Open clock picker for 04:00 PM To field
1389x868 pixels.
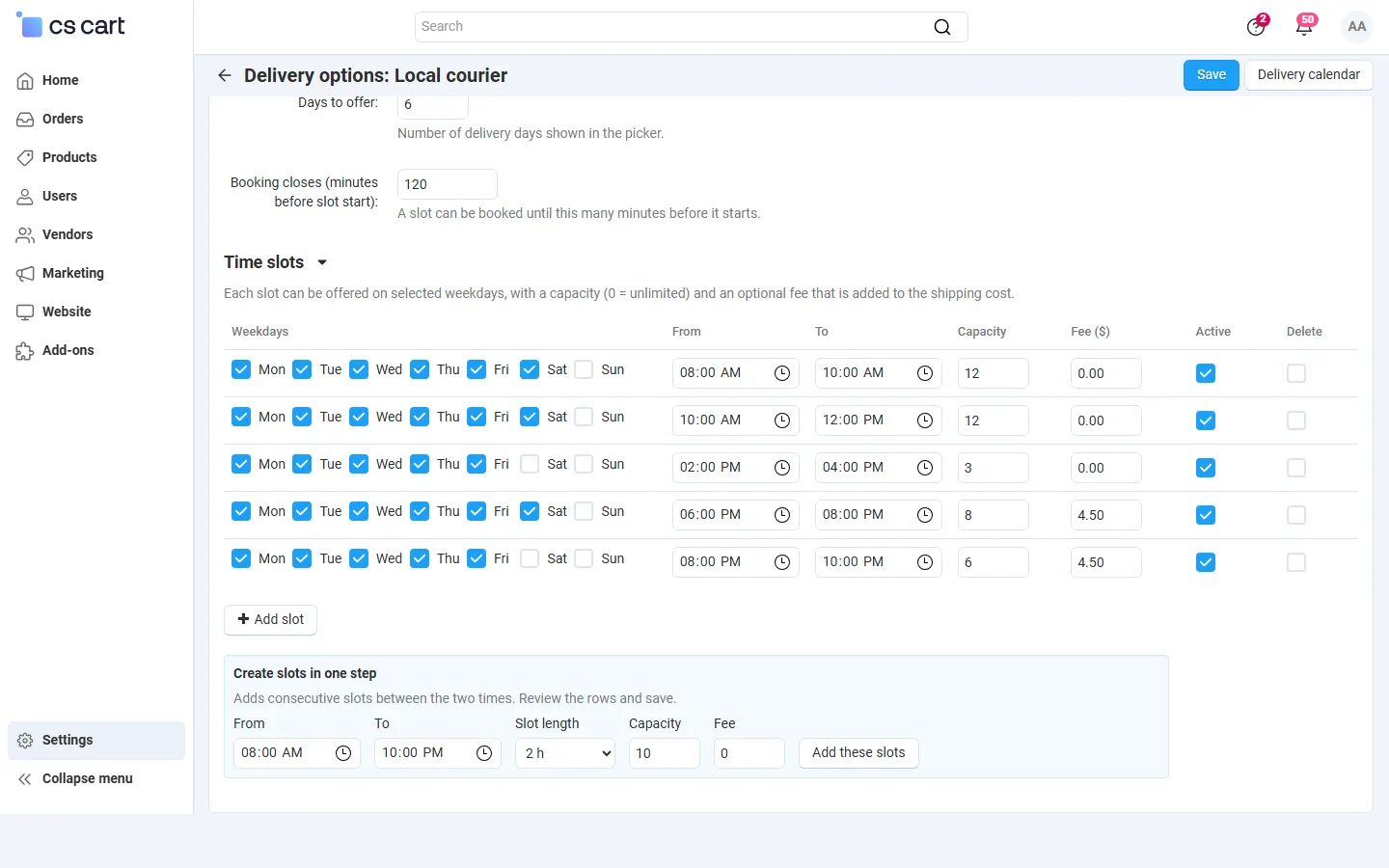point(925,468)
